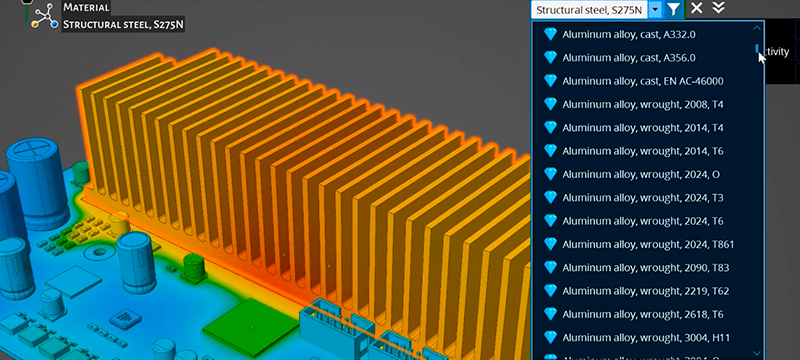Click diamond icon beside 2090, T83

550,268
